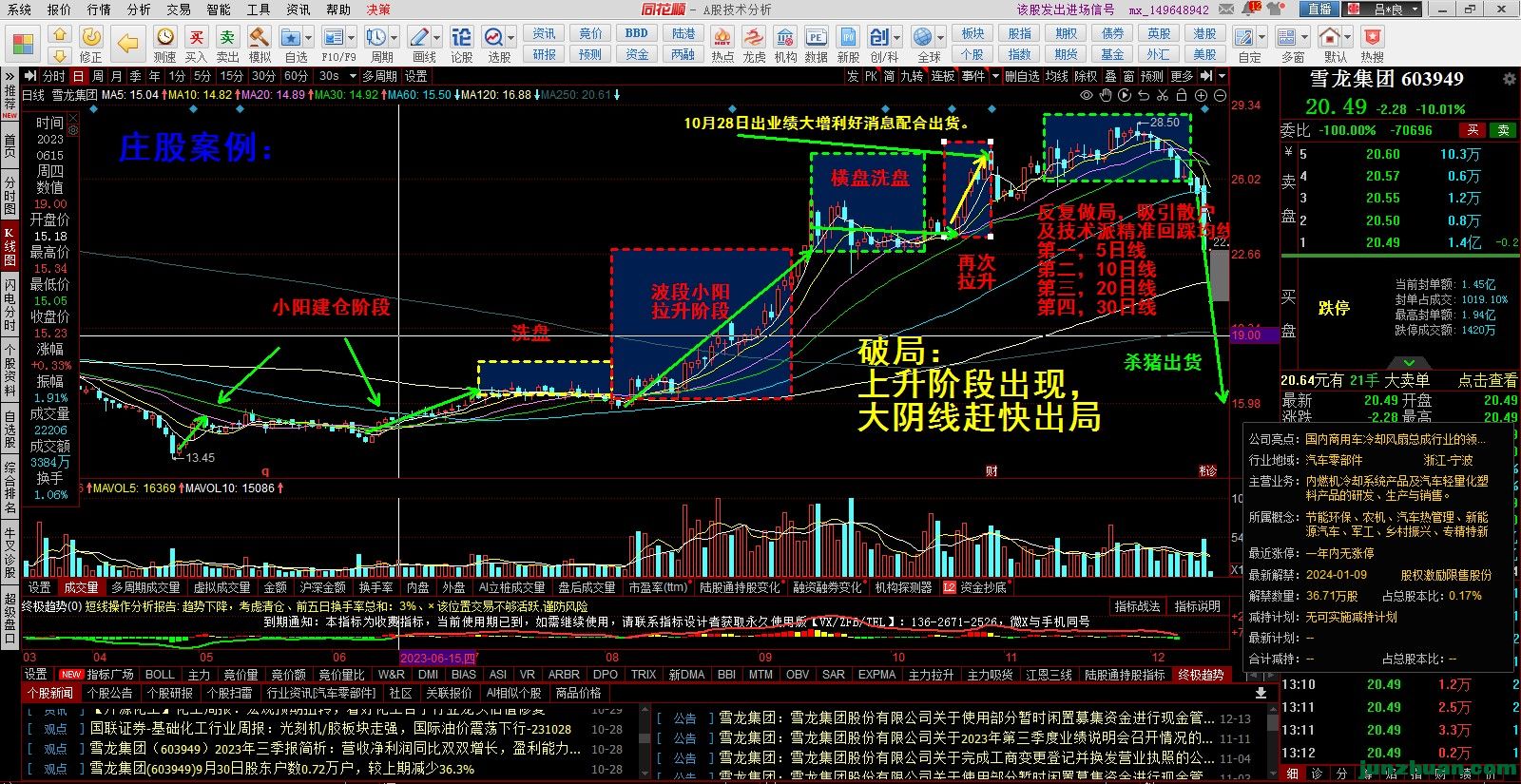Switch to 分时 intraday view

coord(53,76)
